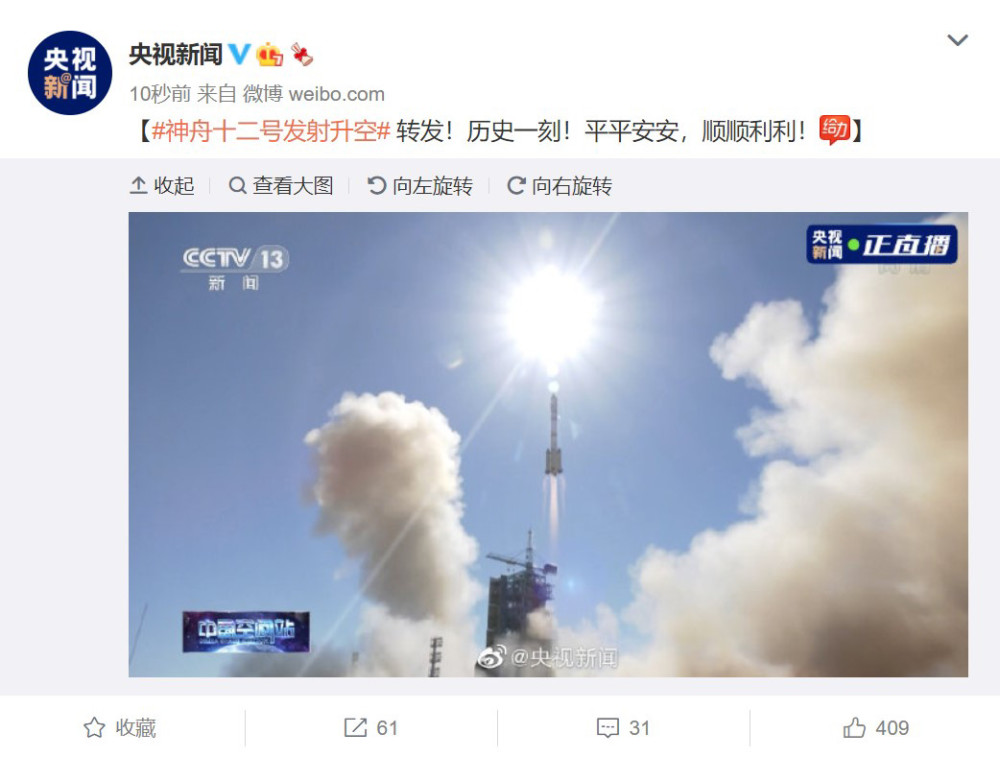Screen dimensions: 1000x757
Task: Click 查看大图 to view large image
Action: point(281,186)
